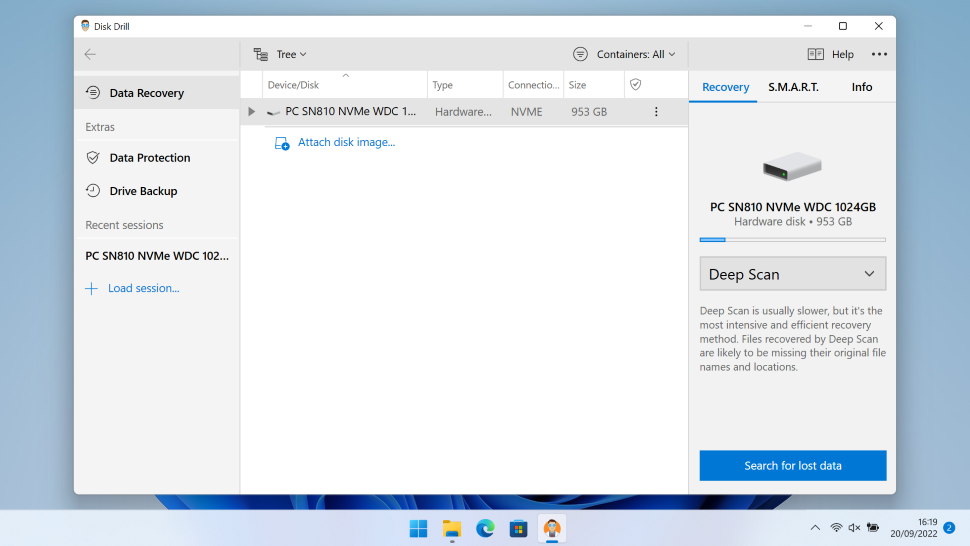Open row options menu for PC SN810 disk
The height and width of the screenshot is (546, 970).
656,112
